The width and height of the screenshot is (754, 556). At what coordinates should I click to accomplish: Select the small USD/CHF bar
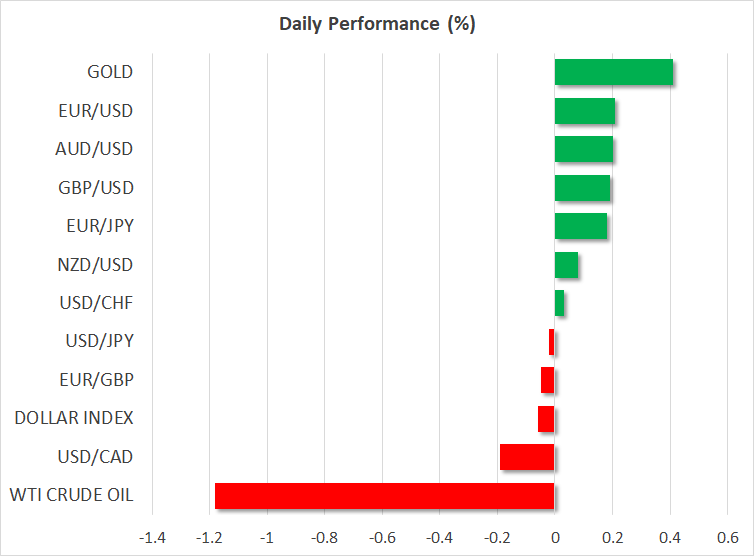coord(559,303)
